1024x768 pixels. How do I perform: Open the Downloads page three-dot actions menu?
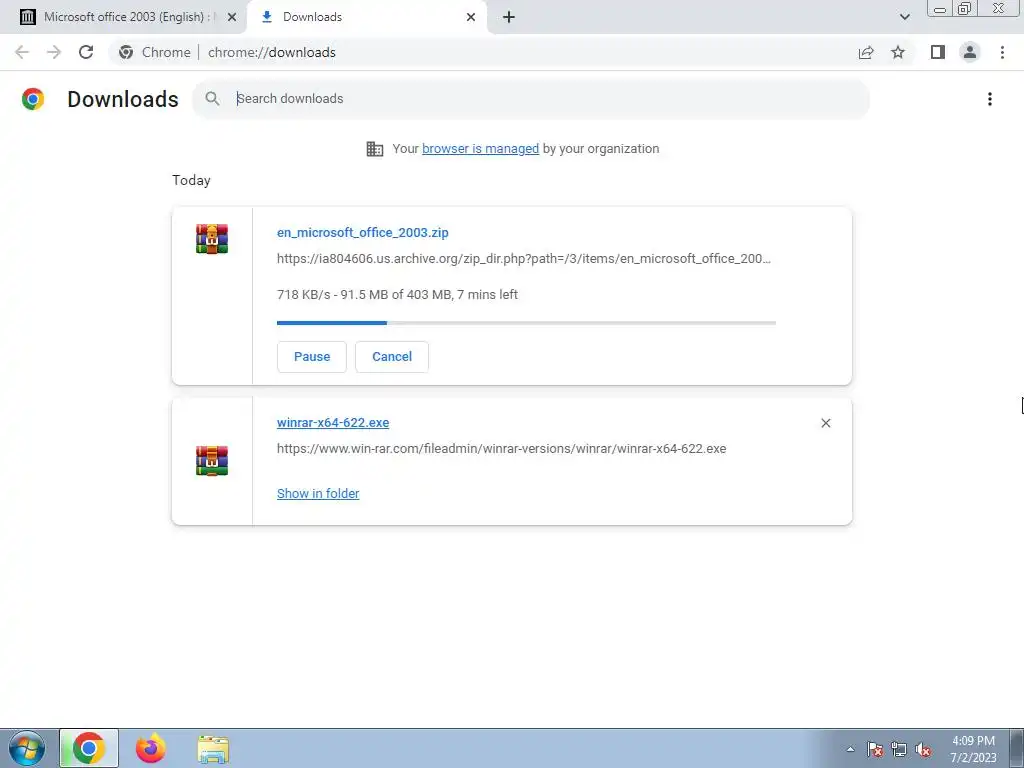[x=990, y=99]
